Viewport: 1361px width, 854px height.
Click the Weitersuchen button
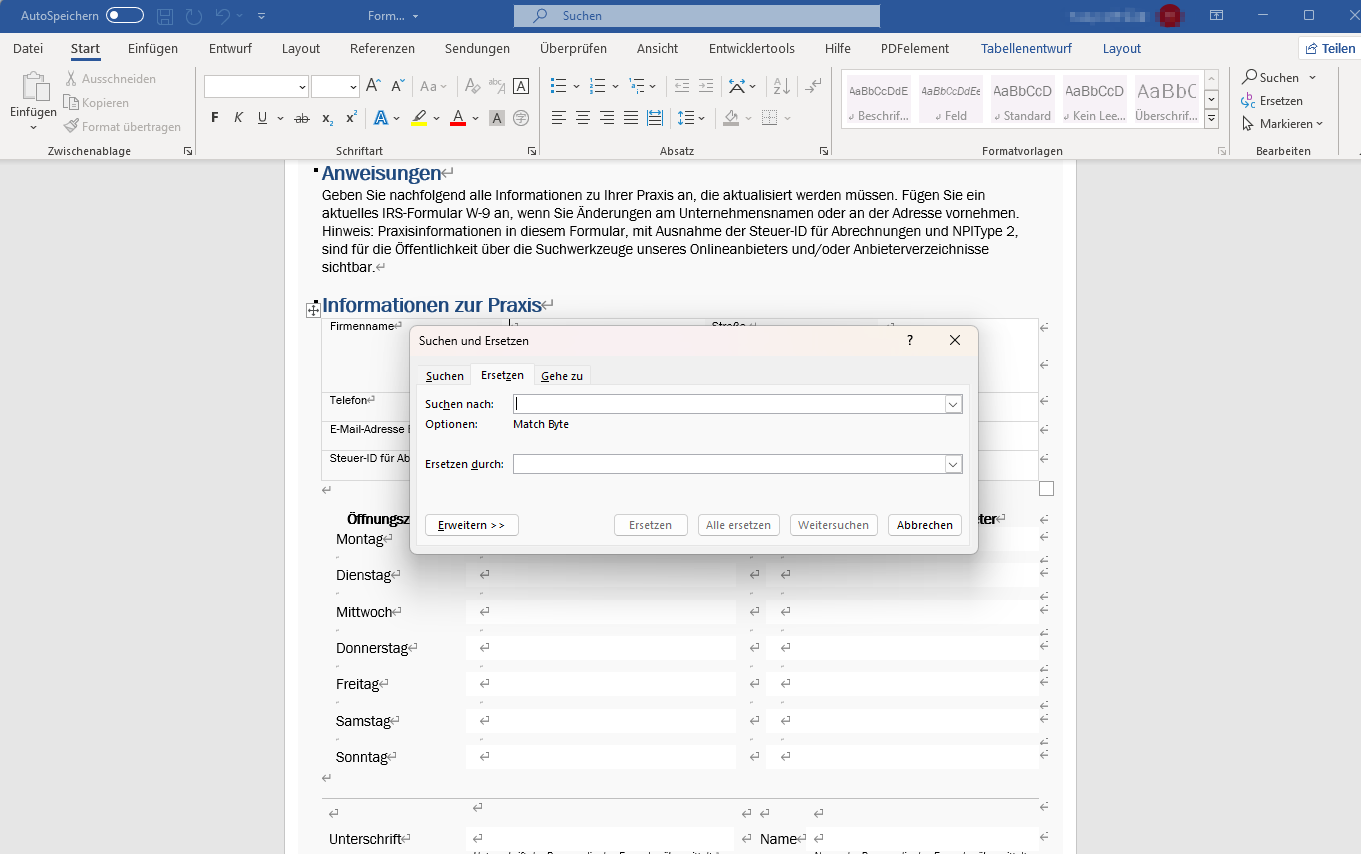point(834,525)
